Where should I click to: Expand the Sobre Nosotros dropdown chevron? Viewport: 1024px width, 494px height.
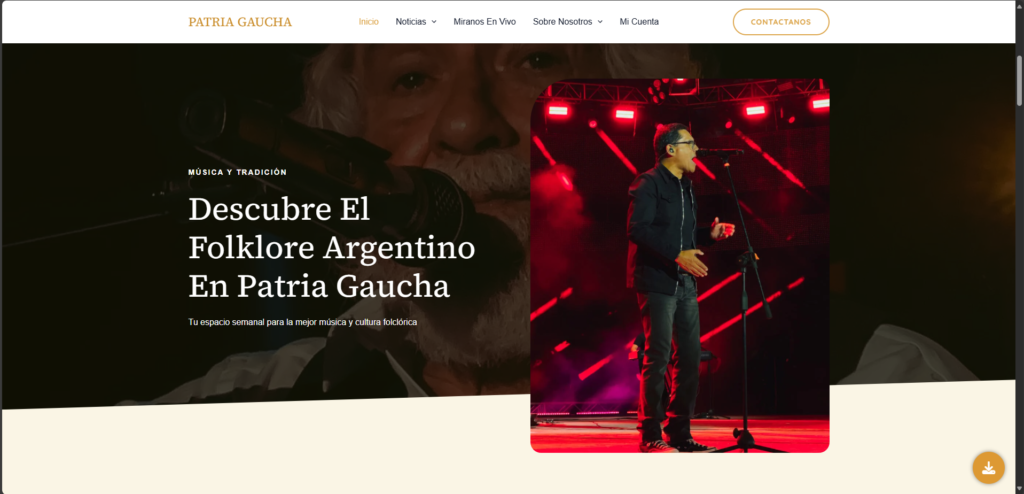click(x=600, y=22)
